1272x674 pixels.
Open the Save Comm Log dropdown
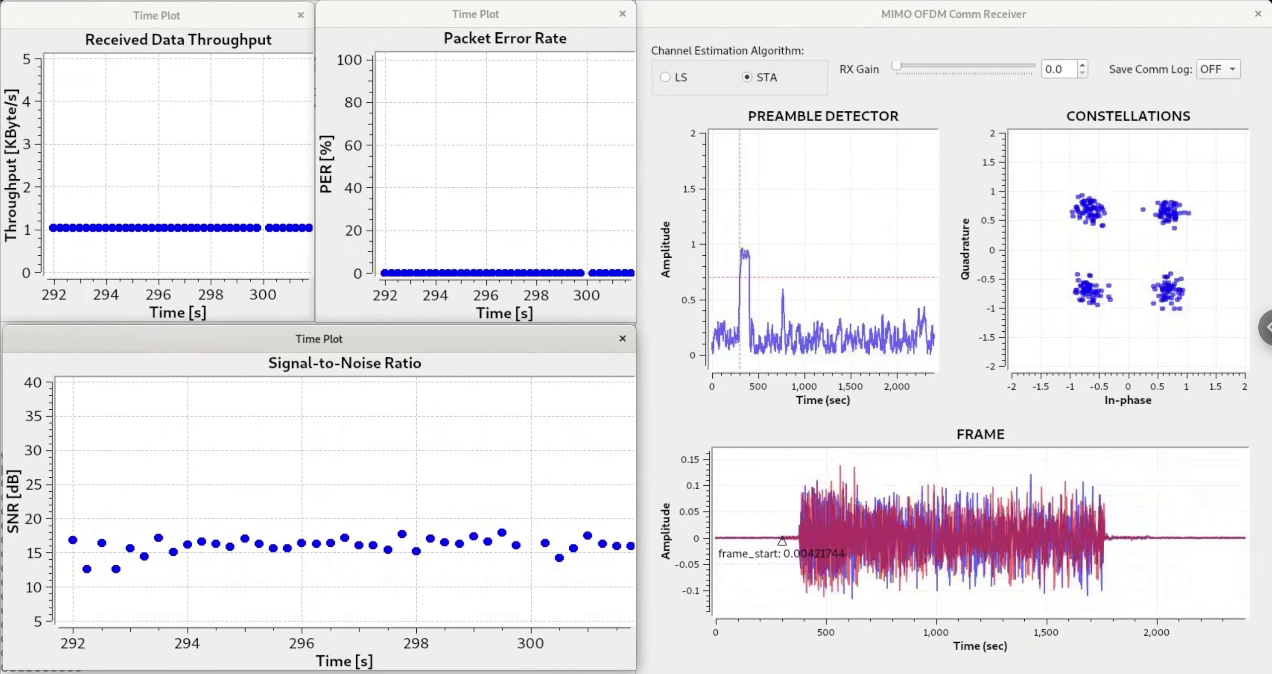tap(1219, 69)
